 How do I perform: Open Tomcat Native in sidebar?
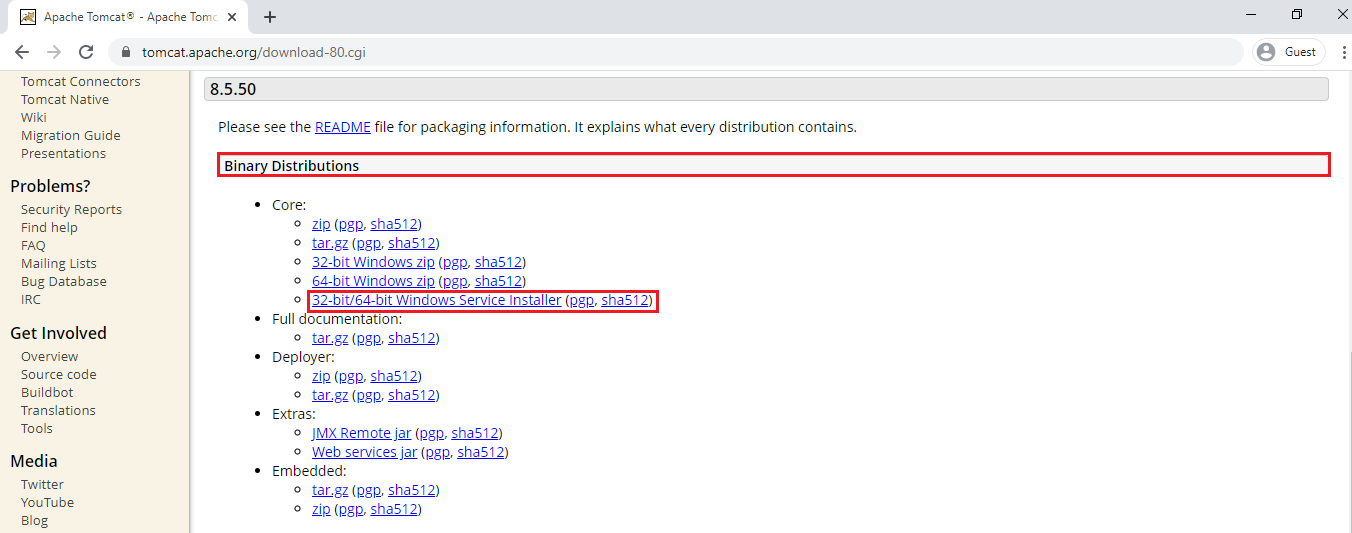pyautogui.click(x=65, y=100)
